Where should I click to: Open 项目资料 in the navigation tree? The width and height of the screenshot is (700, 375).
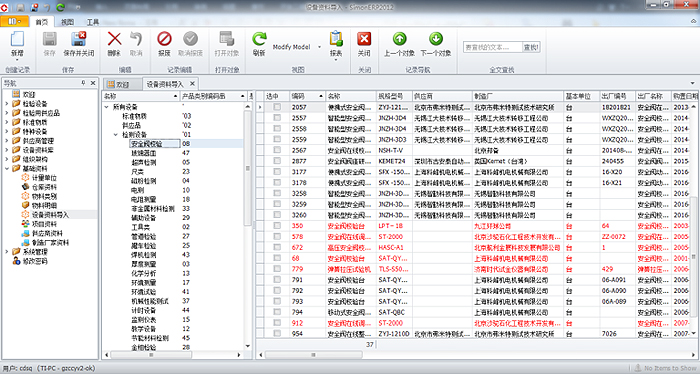(44, 224)
